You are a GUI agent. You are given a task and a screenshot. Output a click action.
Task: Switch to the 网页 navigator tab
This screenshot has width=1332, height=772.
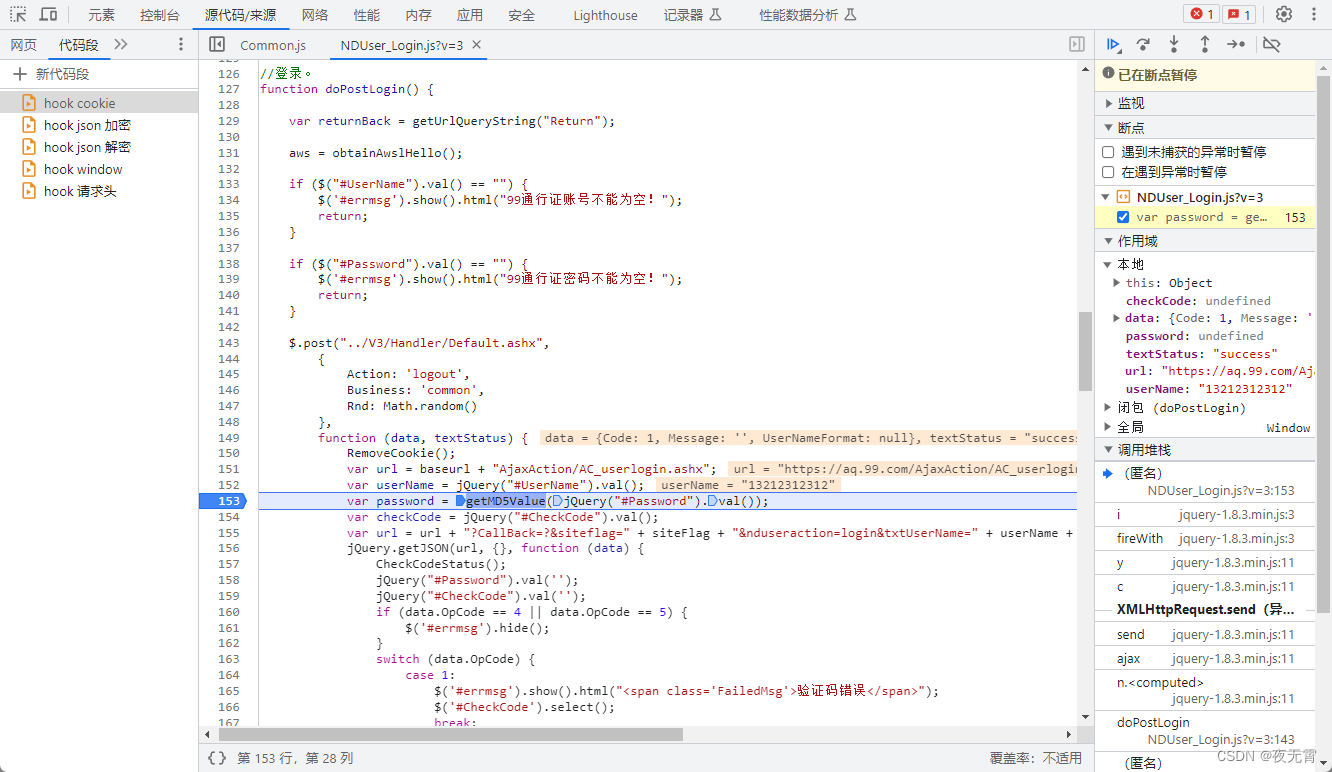(x=23, y=44)
